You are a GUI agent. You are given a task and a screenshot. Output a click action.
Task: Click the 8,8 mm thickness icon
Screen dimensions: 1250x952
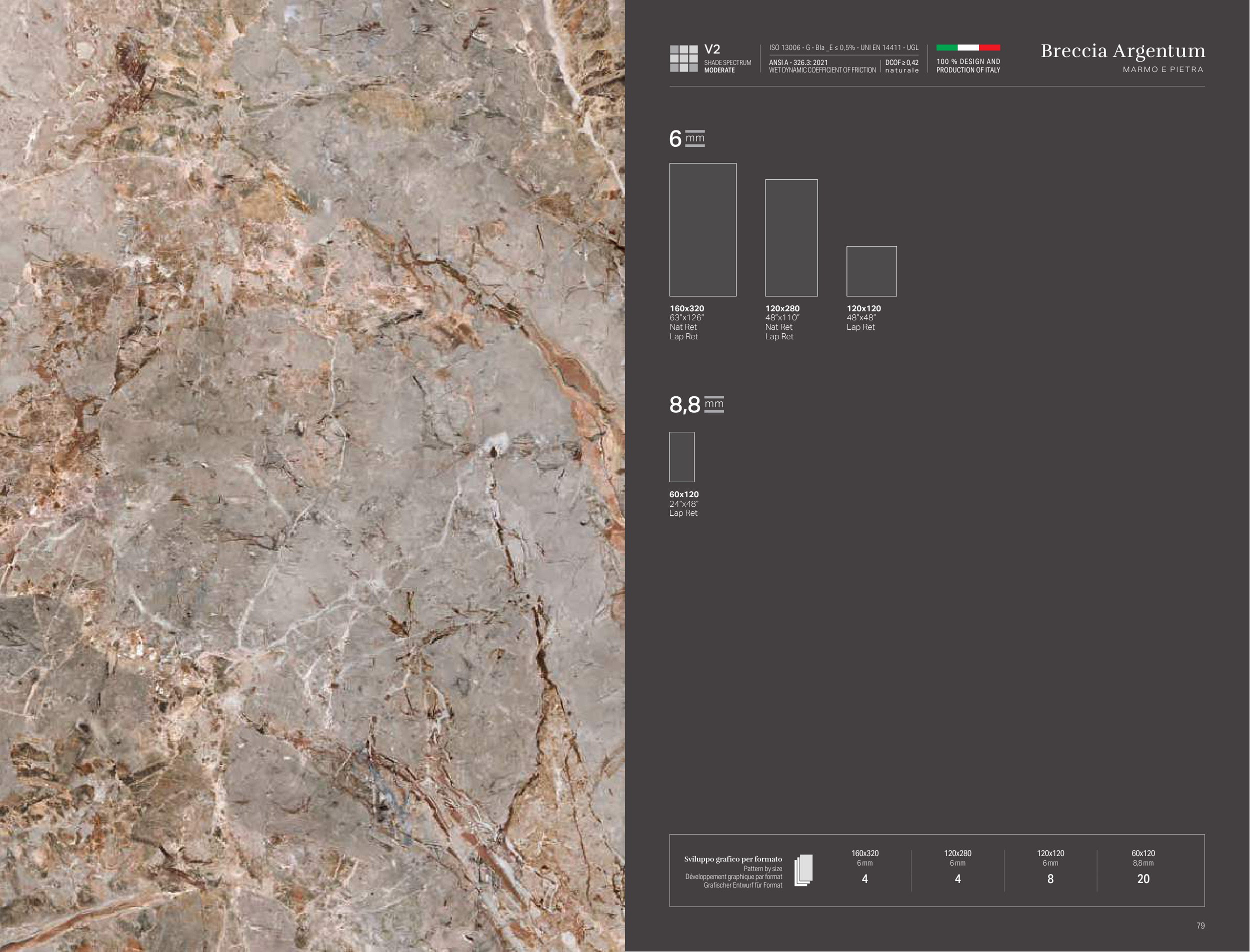[x=713, y=404]
